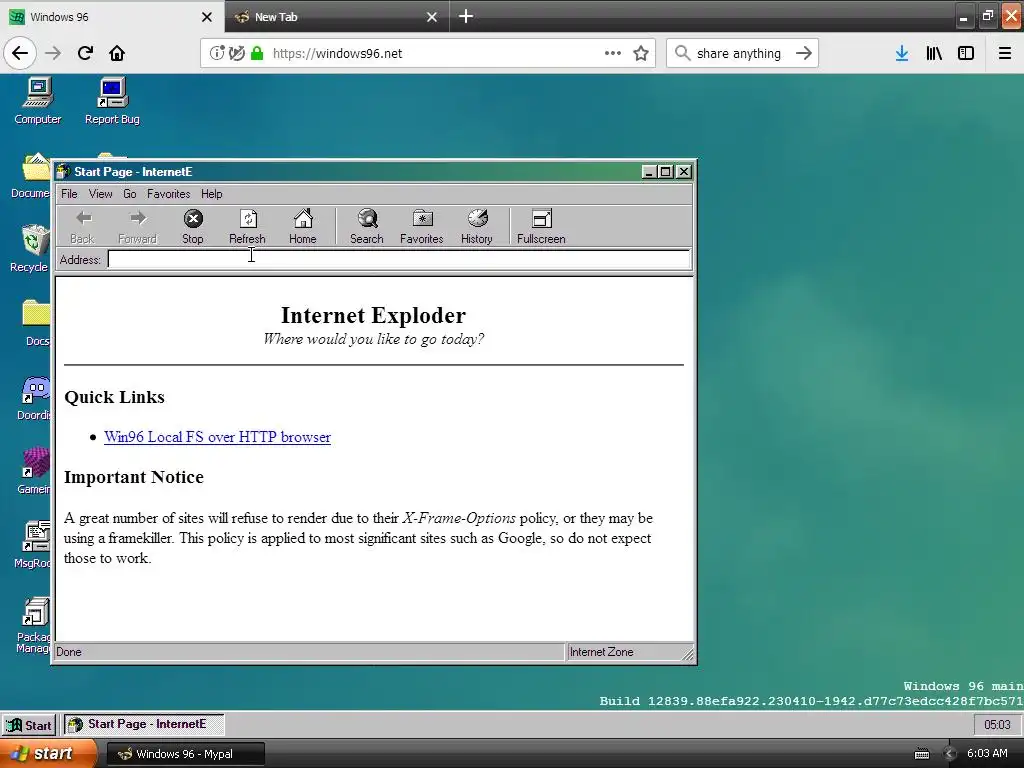Screen dimensions: 1024x768
Task: Stop page loading in InternetE
Action: 193,227
